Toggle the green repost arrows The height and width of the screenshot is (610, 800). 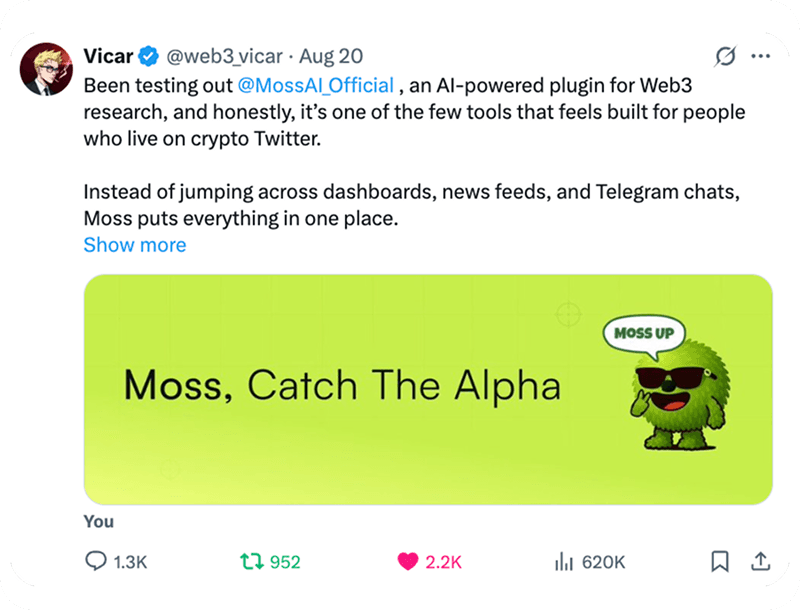tap(251, 562)
